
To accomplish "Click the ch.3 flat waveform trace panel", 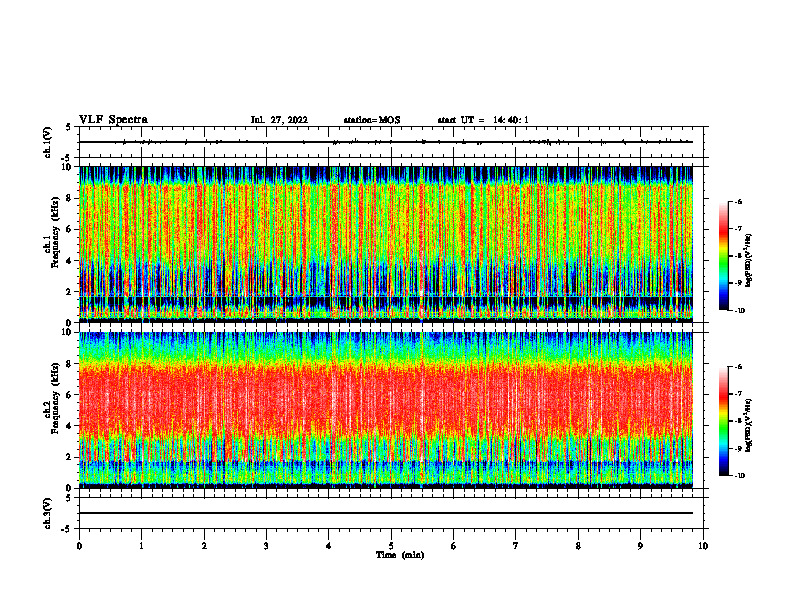I will coord(391,513).
